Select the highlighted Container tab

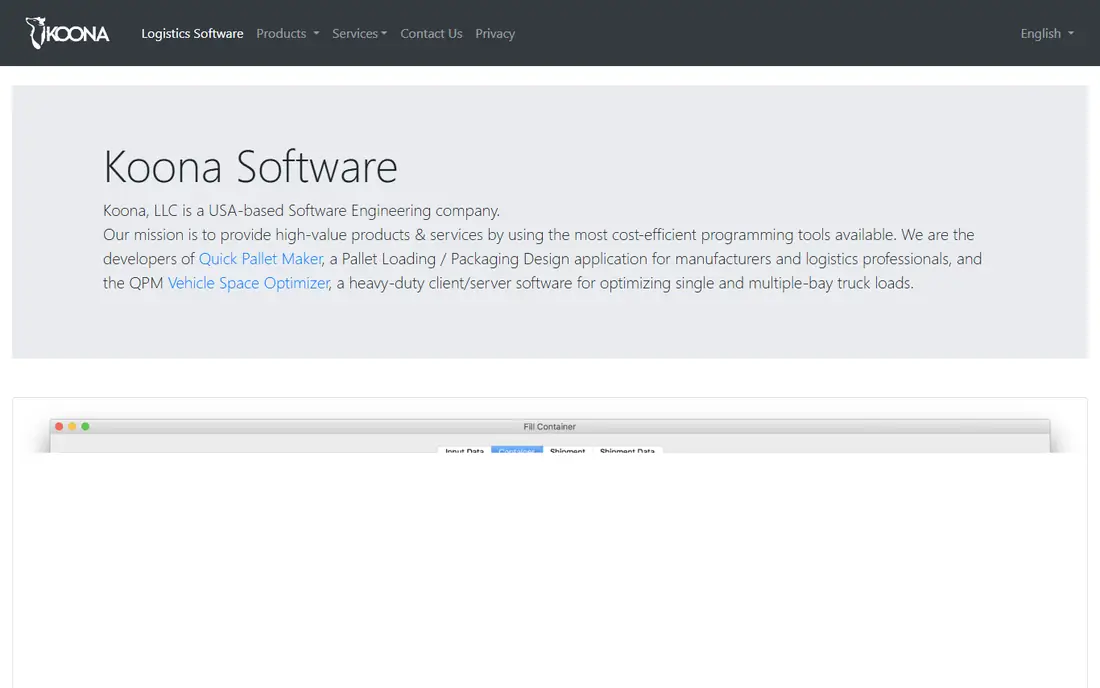(517, 450)
